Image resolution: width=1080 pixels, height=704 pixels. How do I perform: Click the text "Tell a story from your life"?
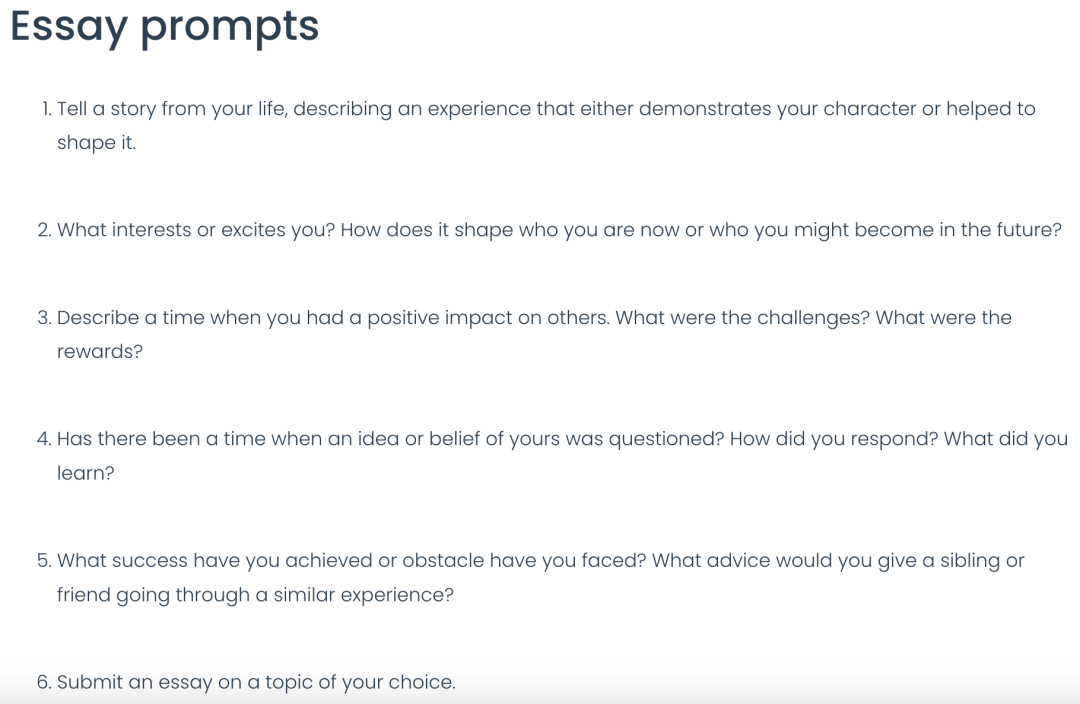(172, 109)
